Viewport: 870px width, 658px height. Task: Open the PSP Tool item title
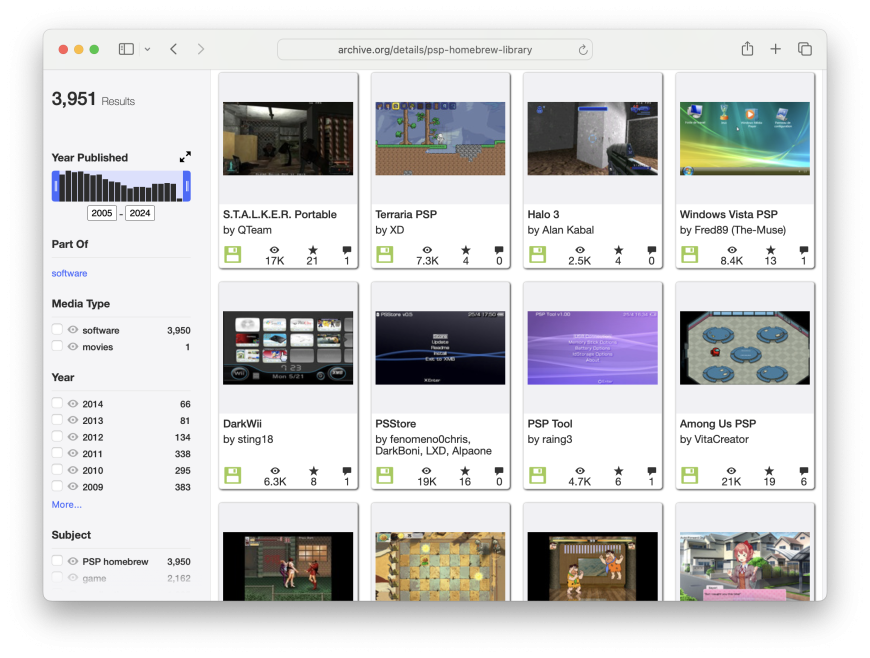pos(550,423)
